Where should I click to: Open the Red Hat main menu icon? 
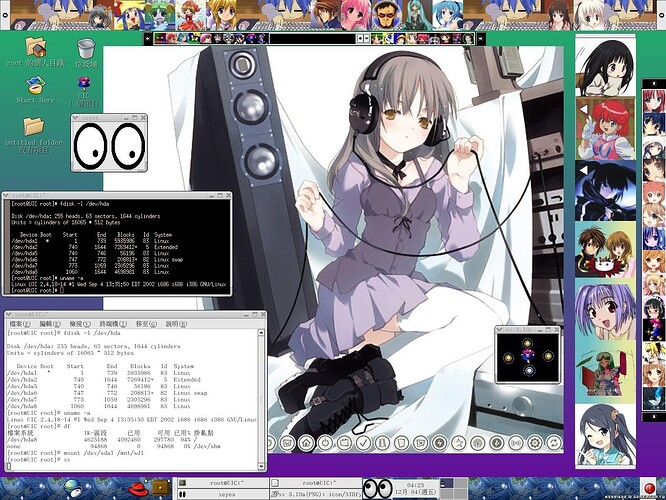(x=138, y=488)
